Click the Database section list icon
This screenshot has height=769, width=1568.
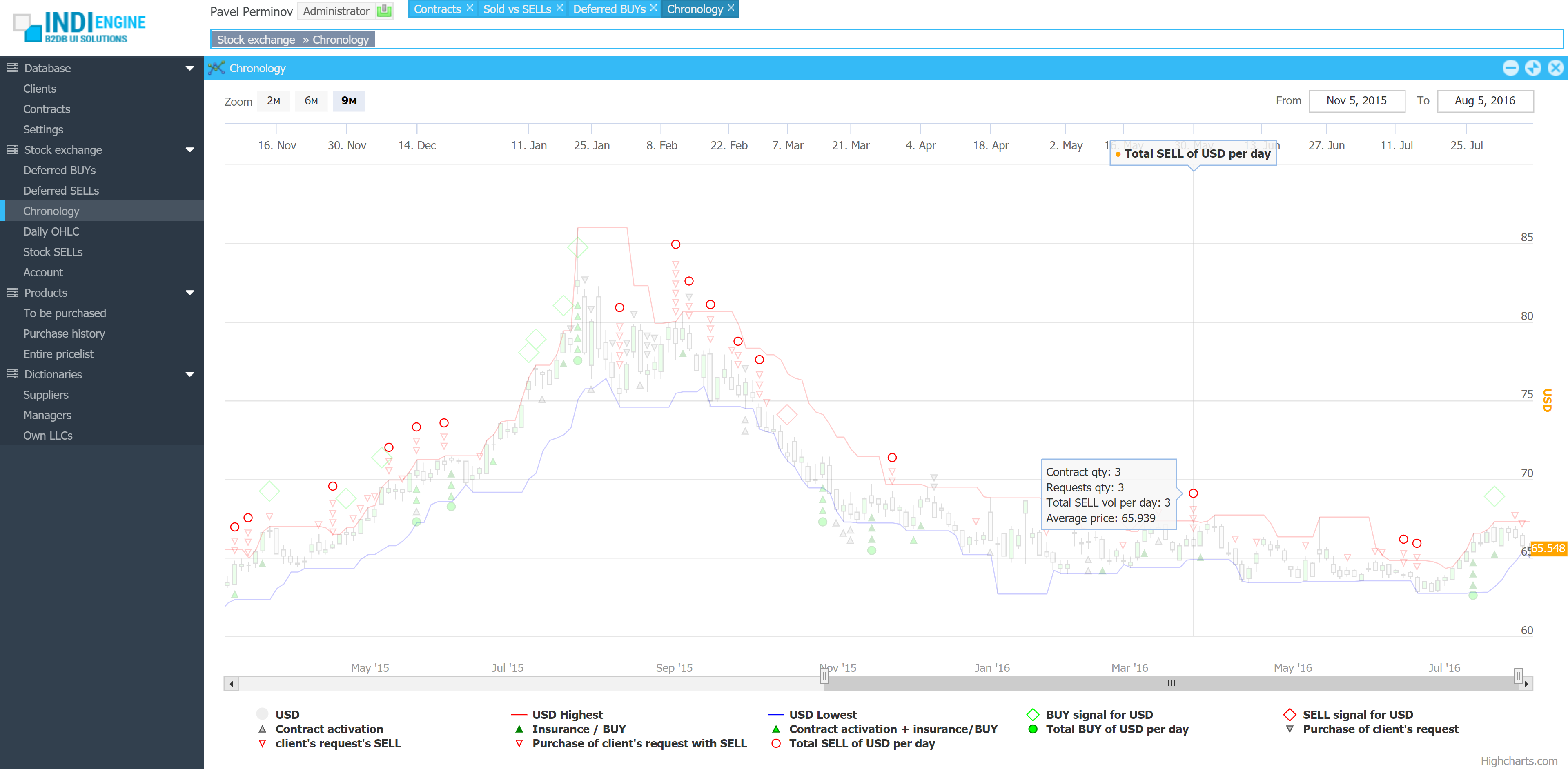click(x=12, y=67)
